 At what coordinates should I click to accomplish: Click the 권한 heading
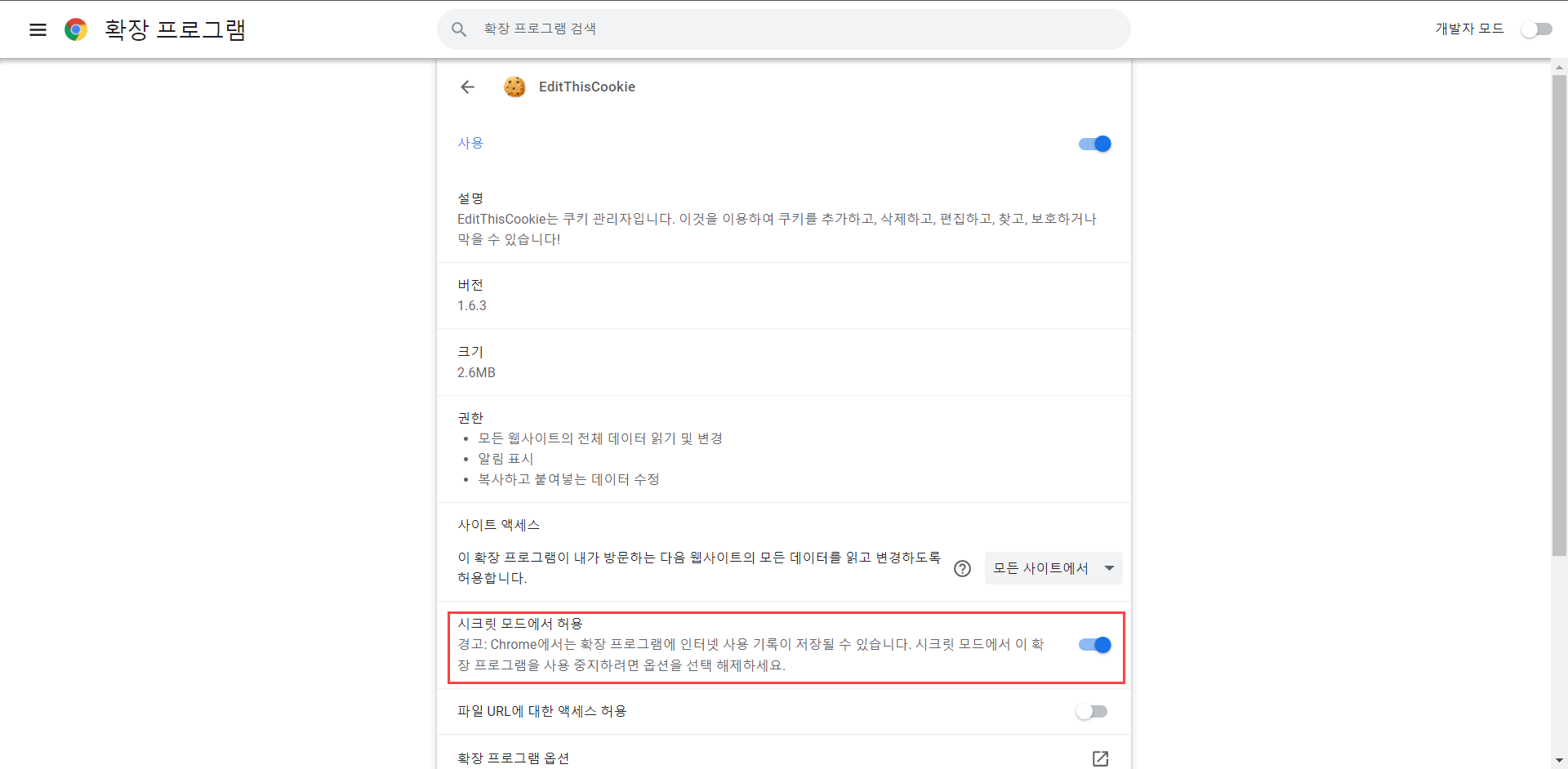[470, 418]
